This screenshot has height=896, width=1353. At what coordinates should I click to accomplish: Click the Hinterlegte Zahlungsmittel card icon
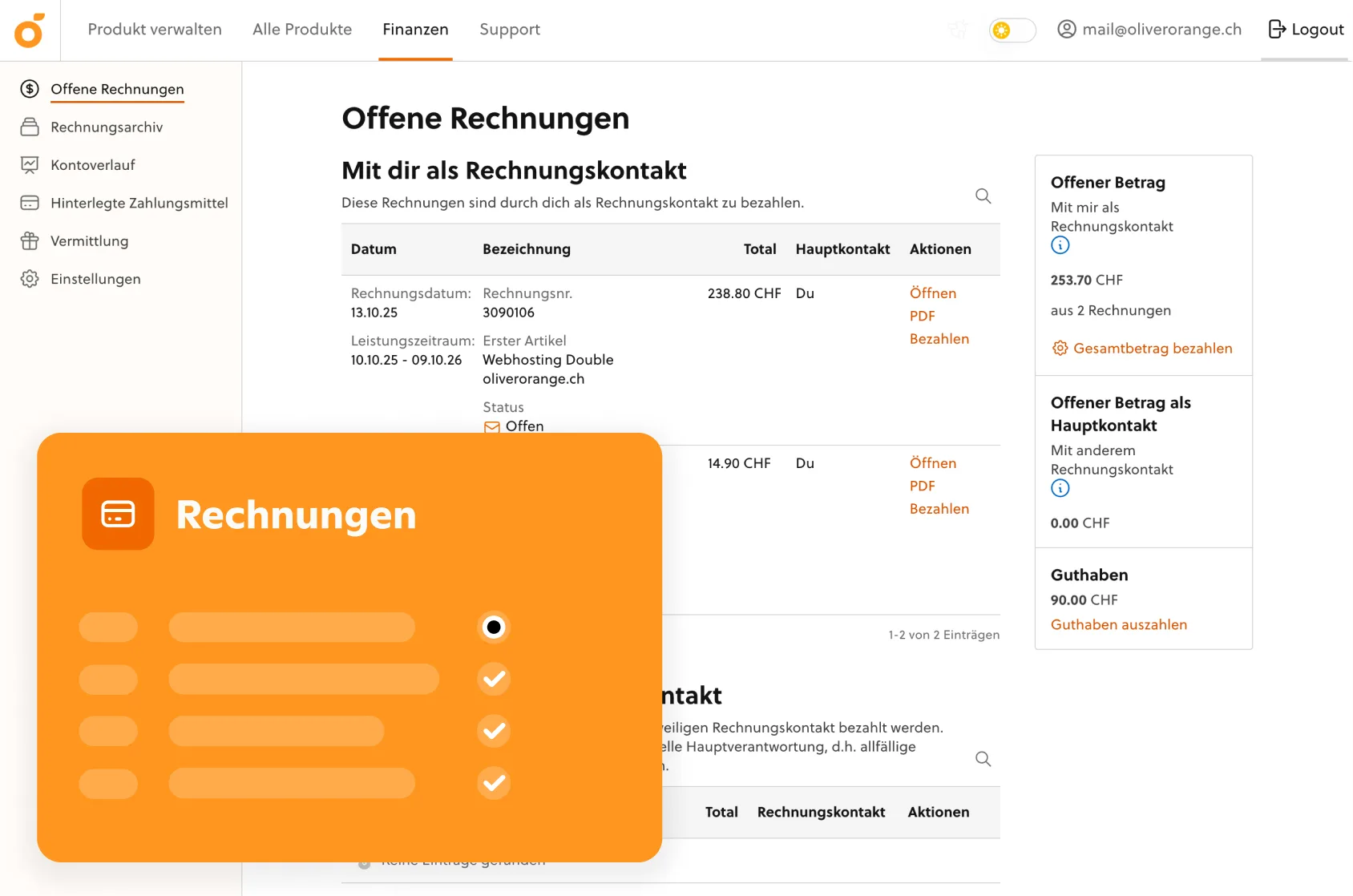[30, 203]
